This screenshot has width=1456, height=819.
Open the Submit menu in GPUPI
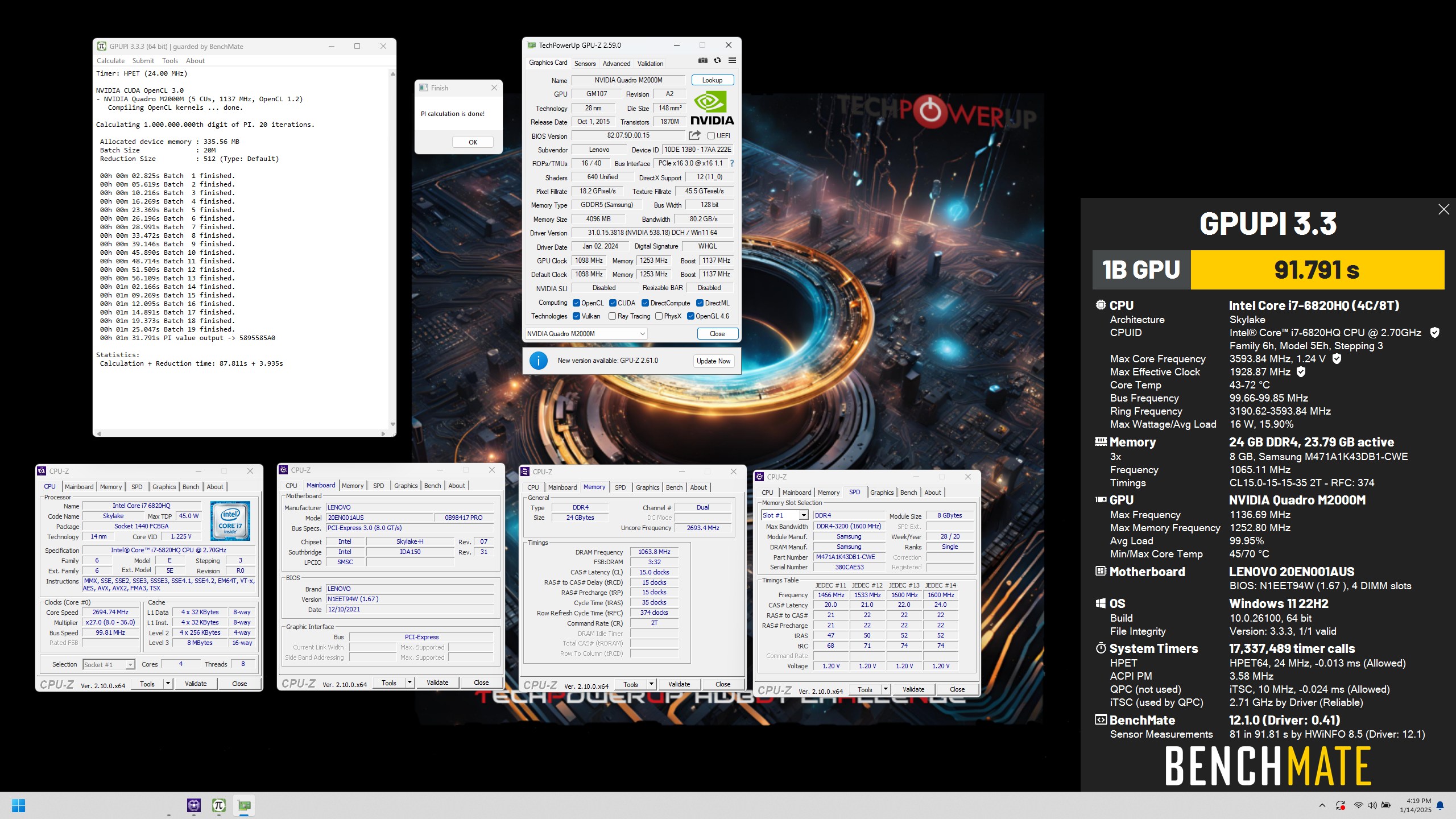point(143,61)
